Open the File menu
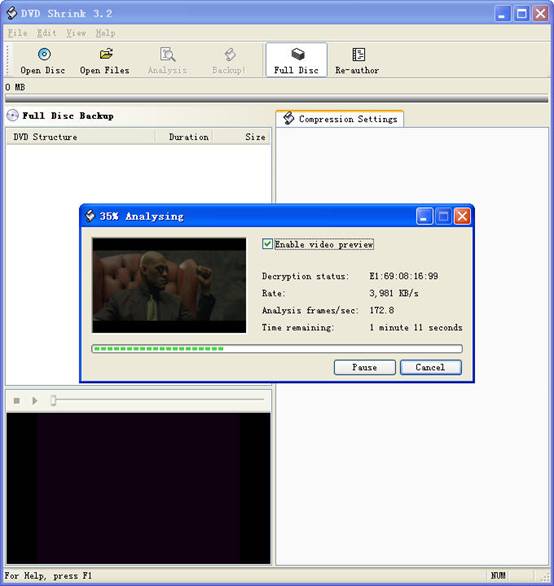Screen dimensions: 554x586 pyautogui.click(x=18, y=33)
